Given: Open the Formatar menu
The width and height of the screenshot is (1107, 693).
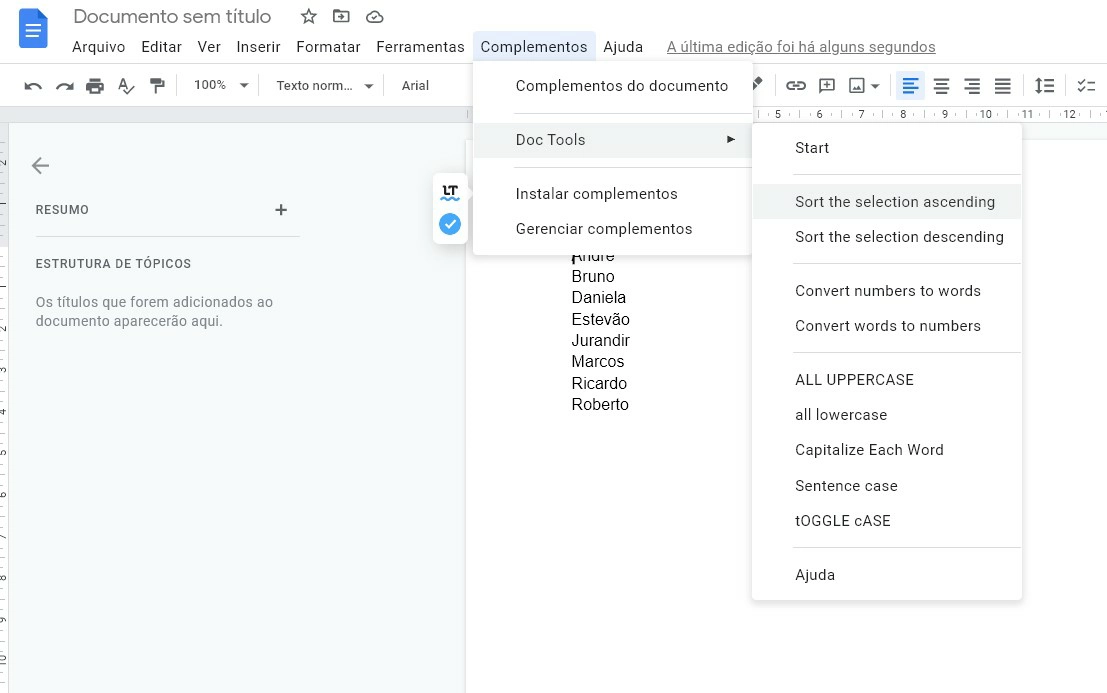Looking at the screenshot, I should [328, 47].
